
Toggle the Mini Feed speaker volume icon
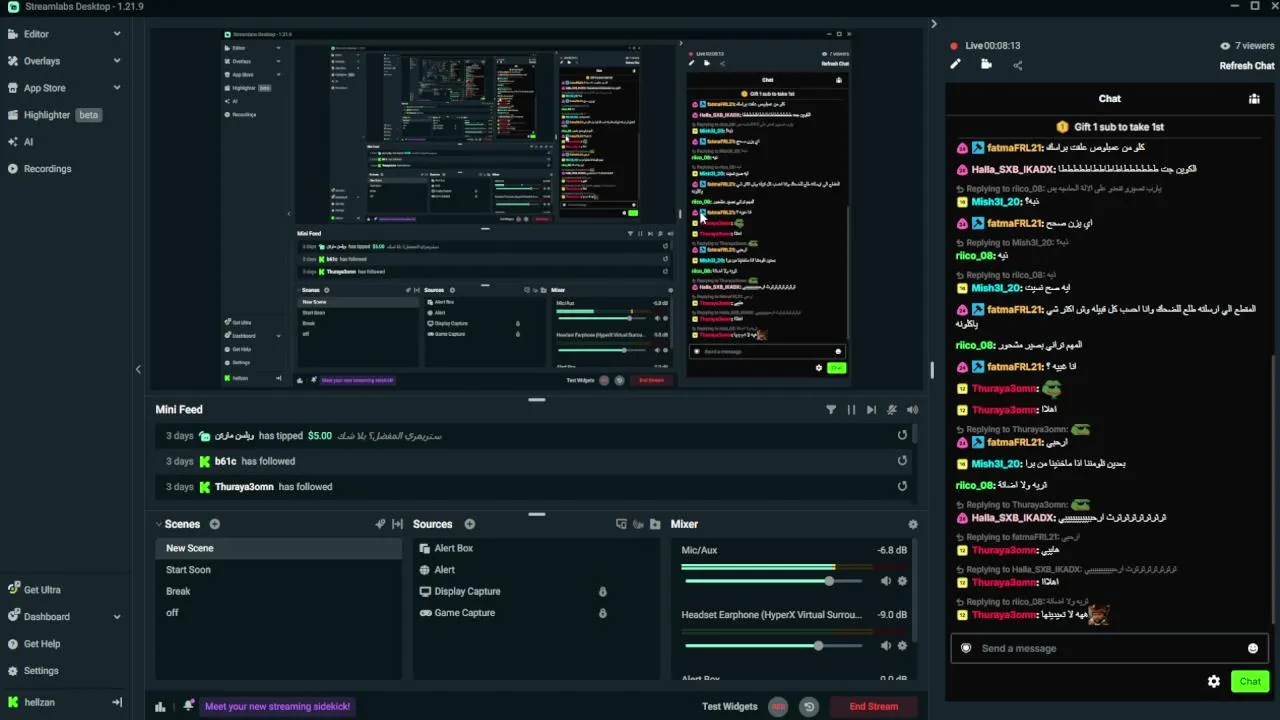click(x=912, y=410)
